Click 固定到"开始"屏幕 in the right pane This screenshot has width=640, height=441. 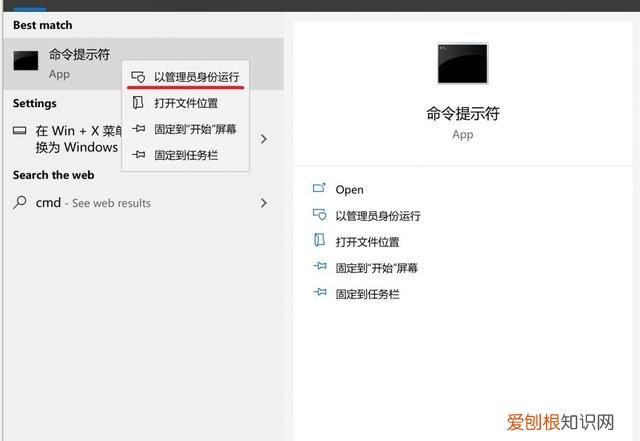pos(377,268)
